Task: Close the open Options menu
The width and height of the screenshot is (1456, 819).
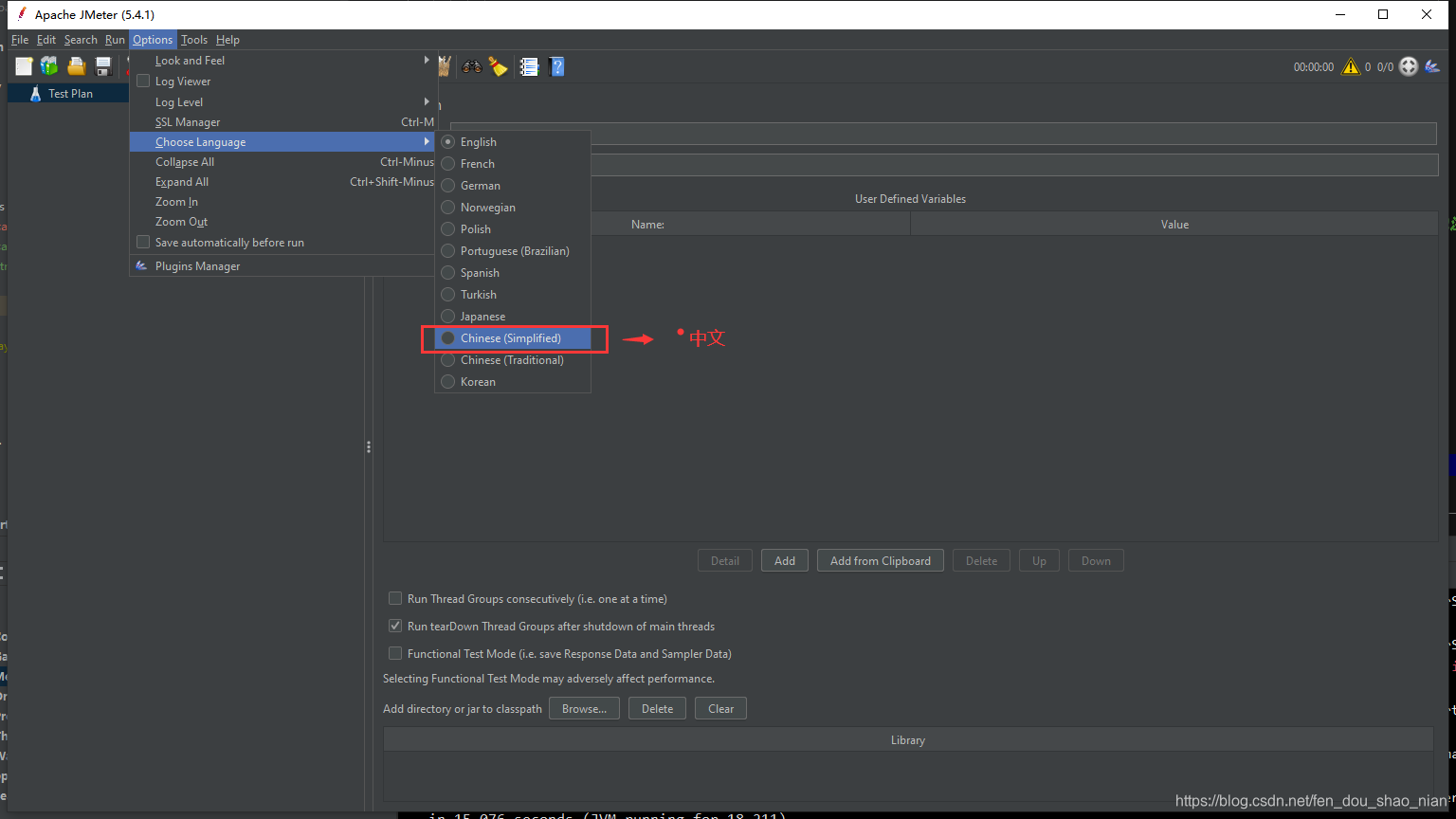Action: pos(153,40)
